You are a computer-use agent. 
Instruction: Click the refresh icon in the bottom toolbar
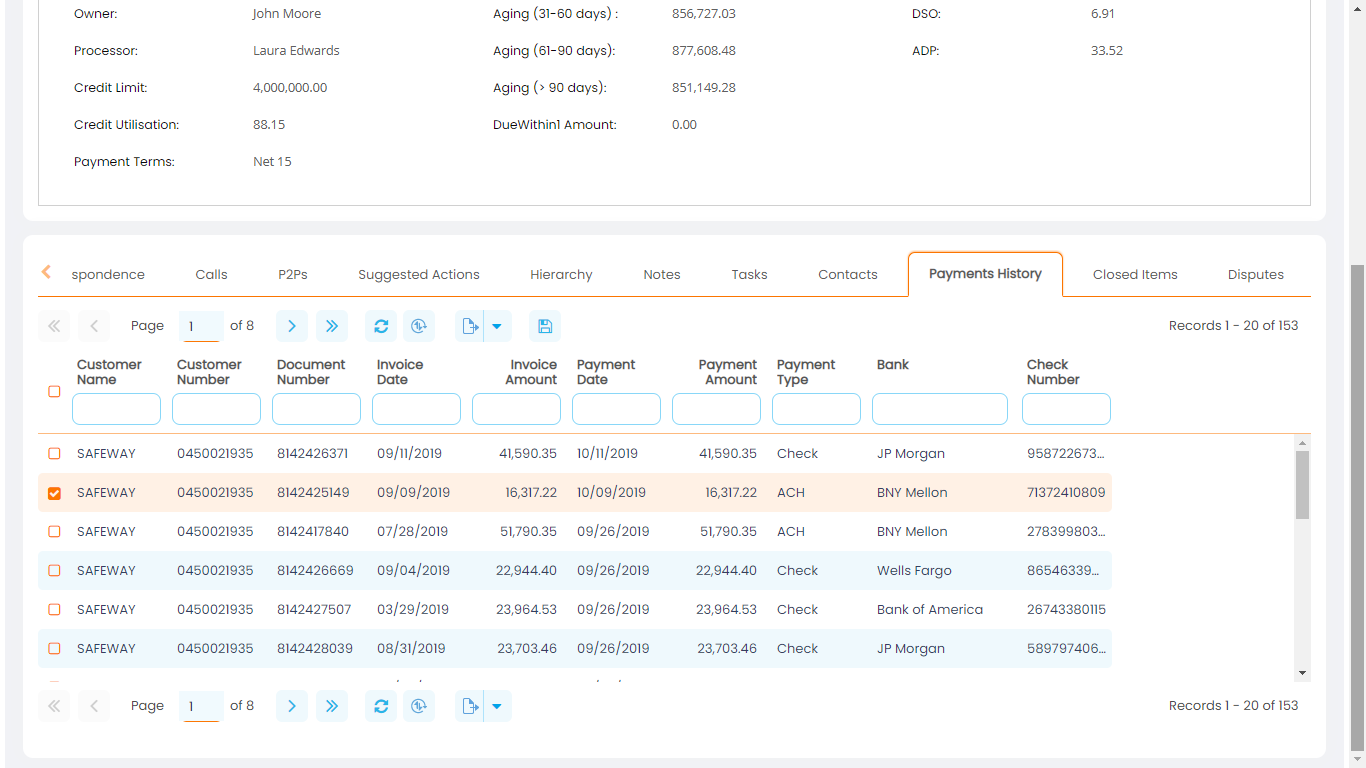(381, 705)
